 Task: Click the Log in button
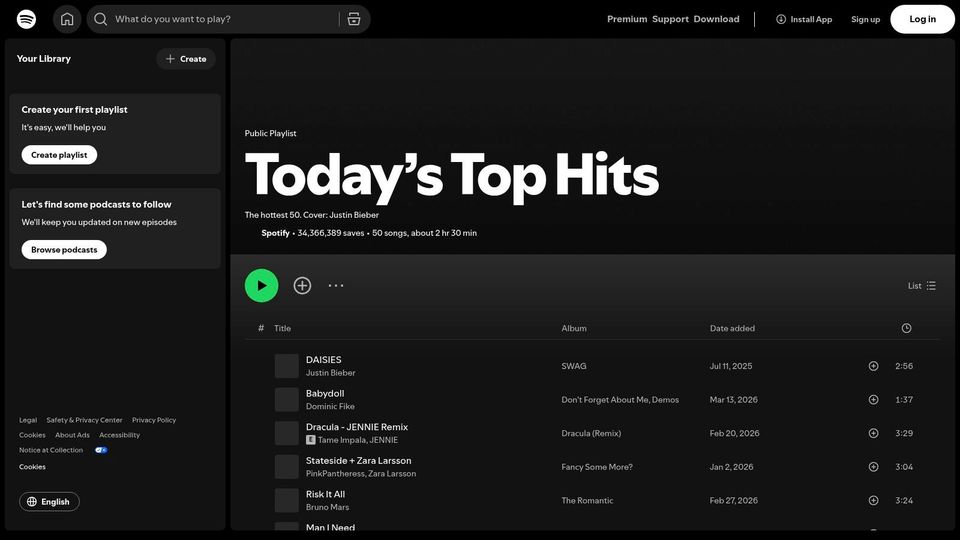922,19
